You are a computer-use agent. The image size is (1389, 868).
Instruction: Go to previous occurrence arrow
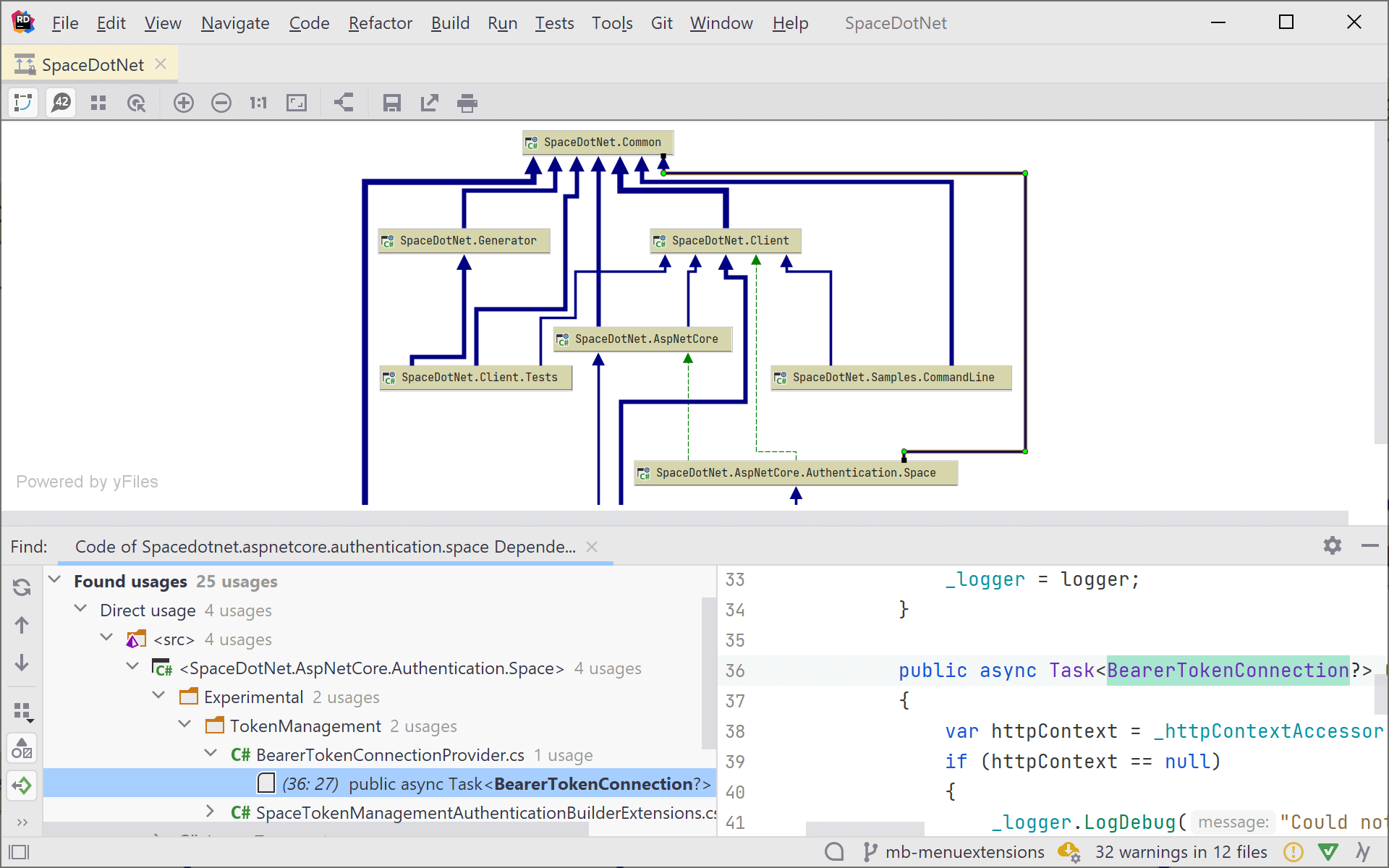click(22, 625)
